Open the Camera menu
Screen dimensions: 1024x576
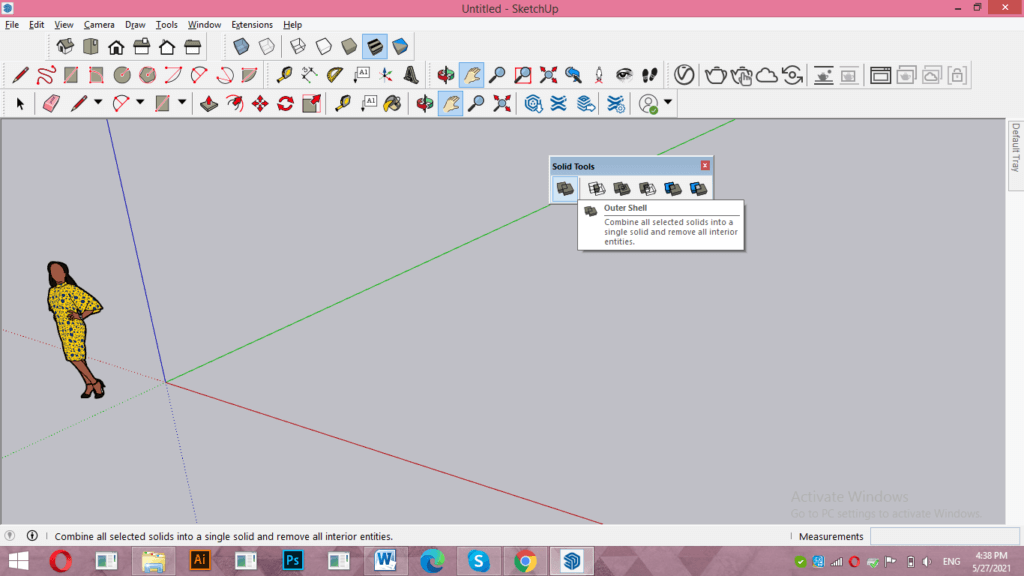(99, 24)
